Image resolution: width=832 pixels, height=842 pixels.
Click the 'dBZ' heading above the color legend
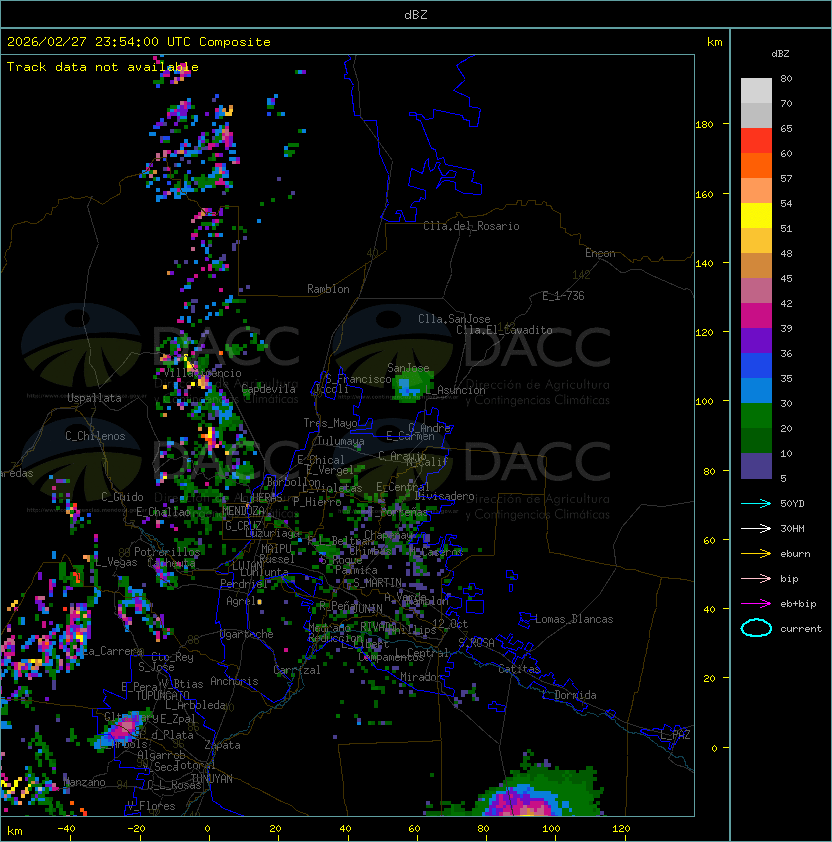click(x=780, y=54)
